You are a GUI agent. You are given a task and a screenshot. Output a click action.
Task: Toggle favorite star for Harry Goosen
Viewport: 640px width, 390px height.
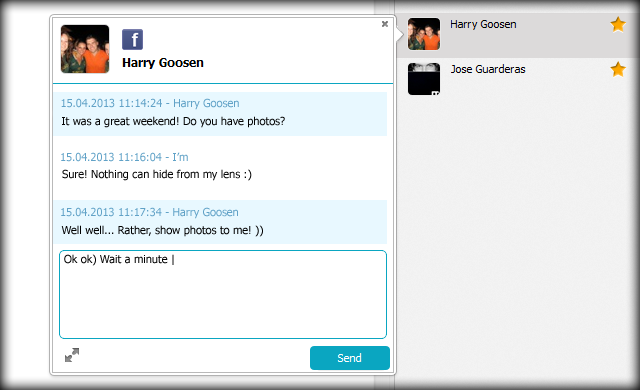pyautogui.click(x=618, y=24)
